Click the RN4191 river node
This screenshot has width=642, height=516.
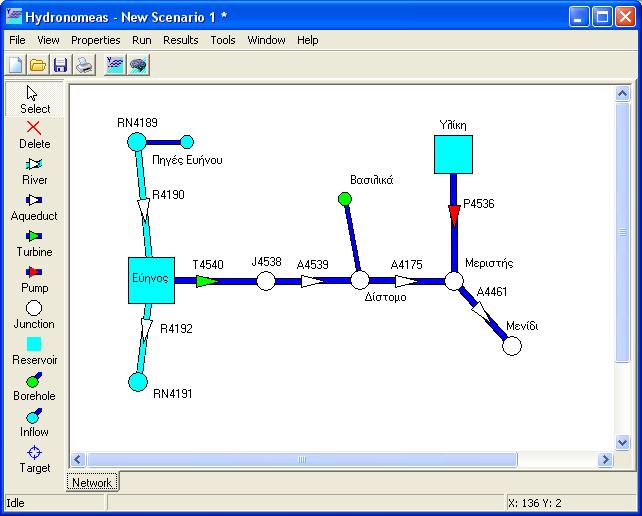click(x=138, y=382)
